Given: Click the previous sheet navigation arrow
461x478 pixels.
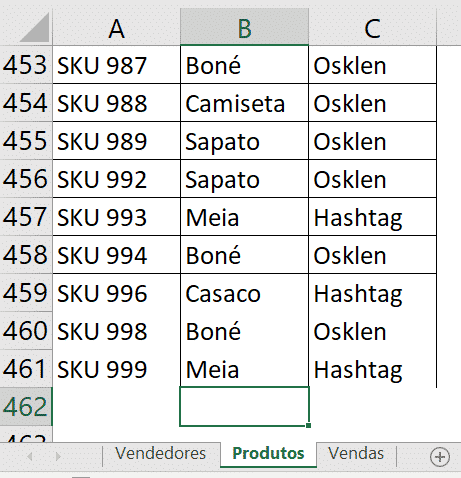Looking at the screenshot, I should [x=30, y=456].
